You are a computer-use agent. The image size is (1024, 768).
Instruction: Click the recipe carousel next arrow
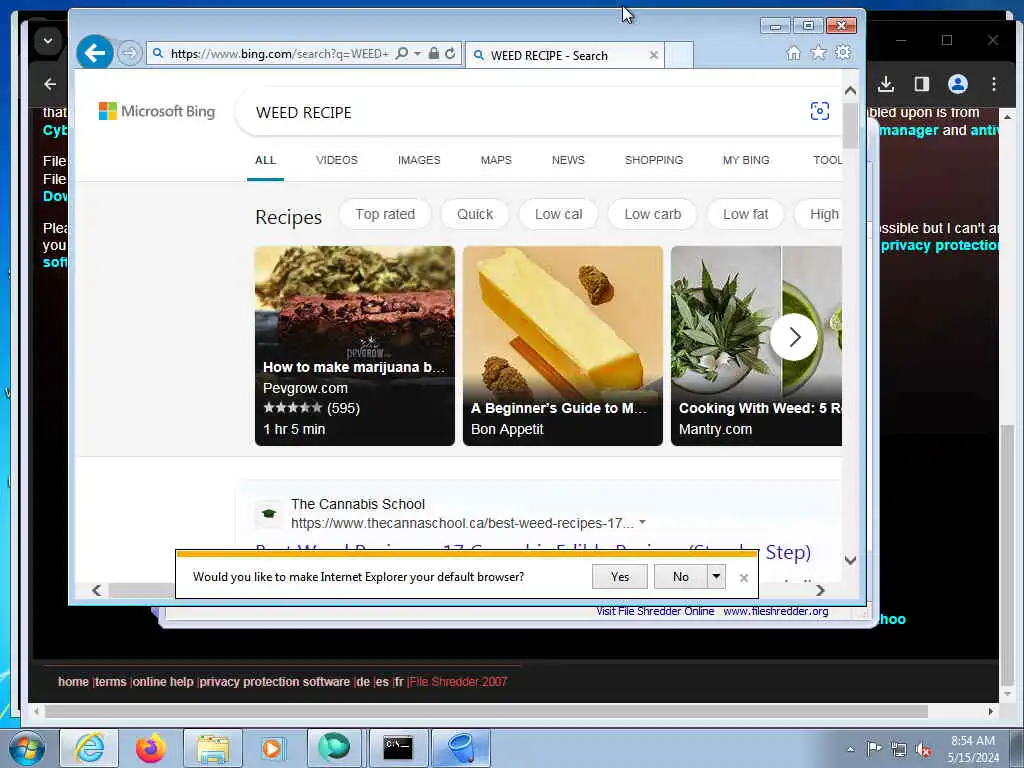[x=793, y=337]
